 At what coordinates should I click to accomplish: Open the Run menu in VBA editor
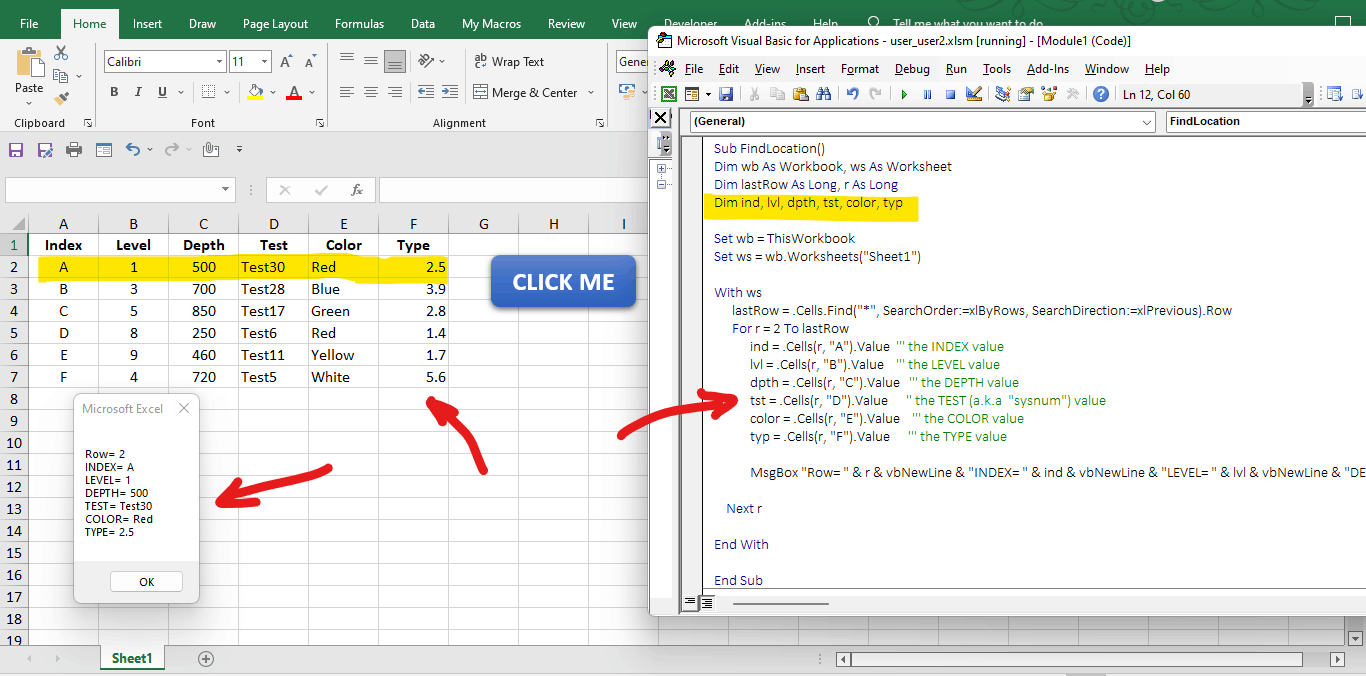click(x=956, y=69)
